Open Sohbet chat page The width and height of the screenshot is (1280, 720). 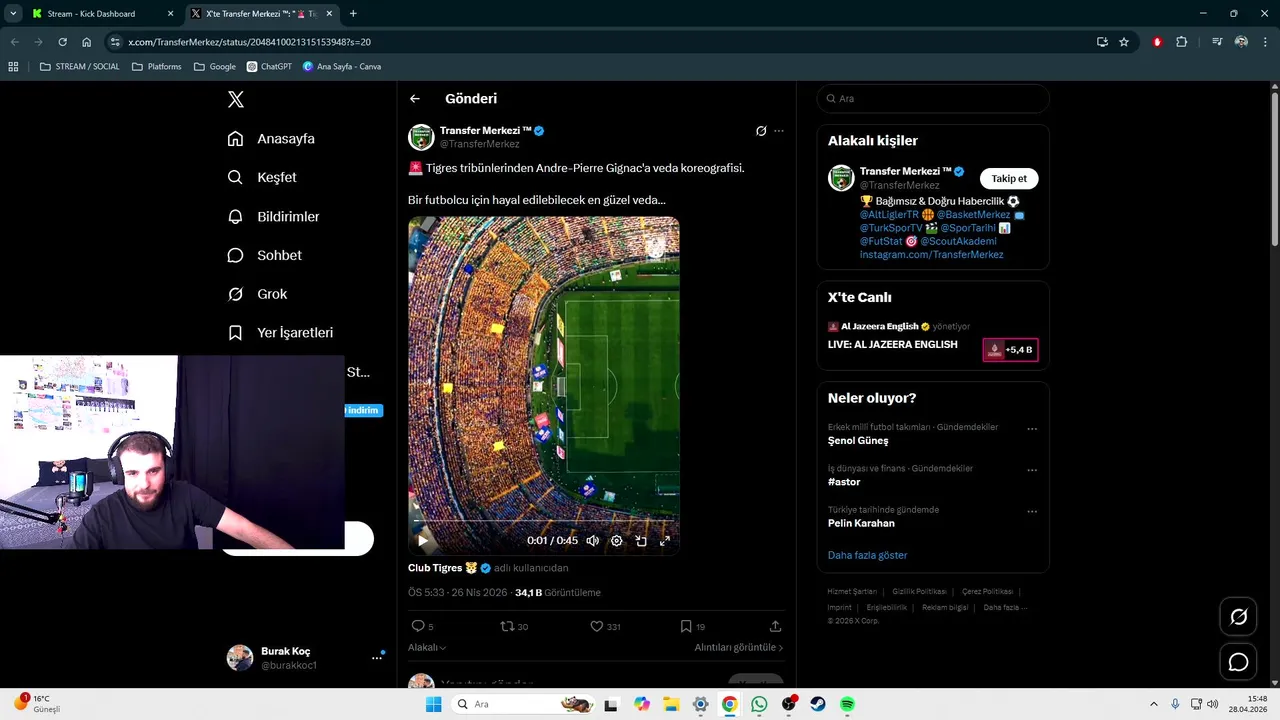click(264, 255)
